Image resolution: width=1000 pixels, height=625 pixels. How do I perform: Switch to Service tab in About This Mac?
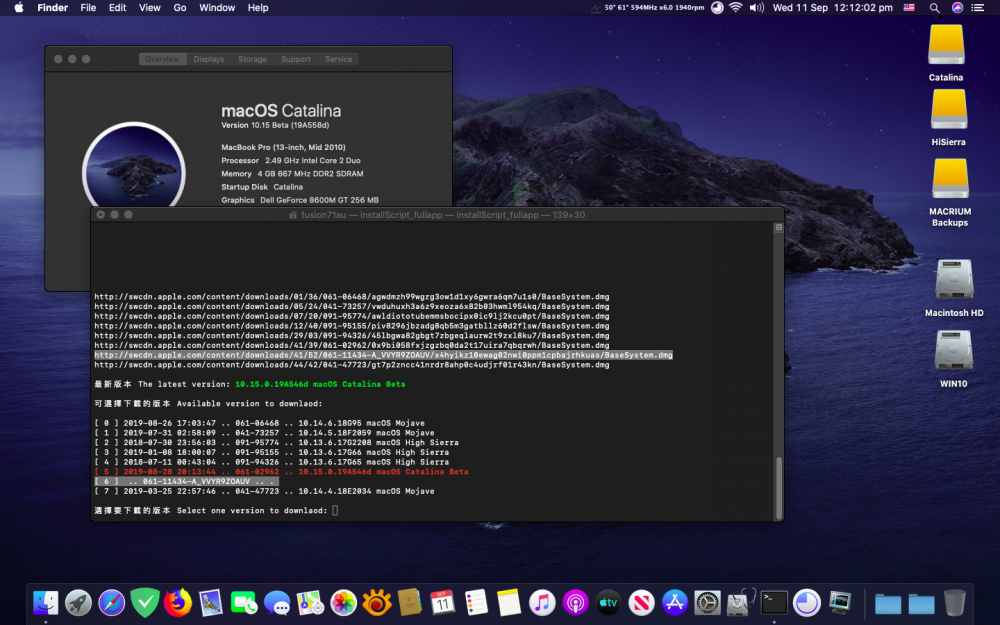click(339, 59)
